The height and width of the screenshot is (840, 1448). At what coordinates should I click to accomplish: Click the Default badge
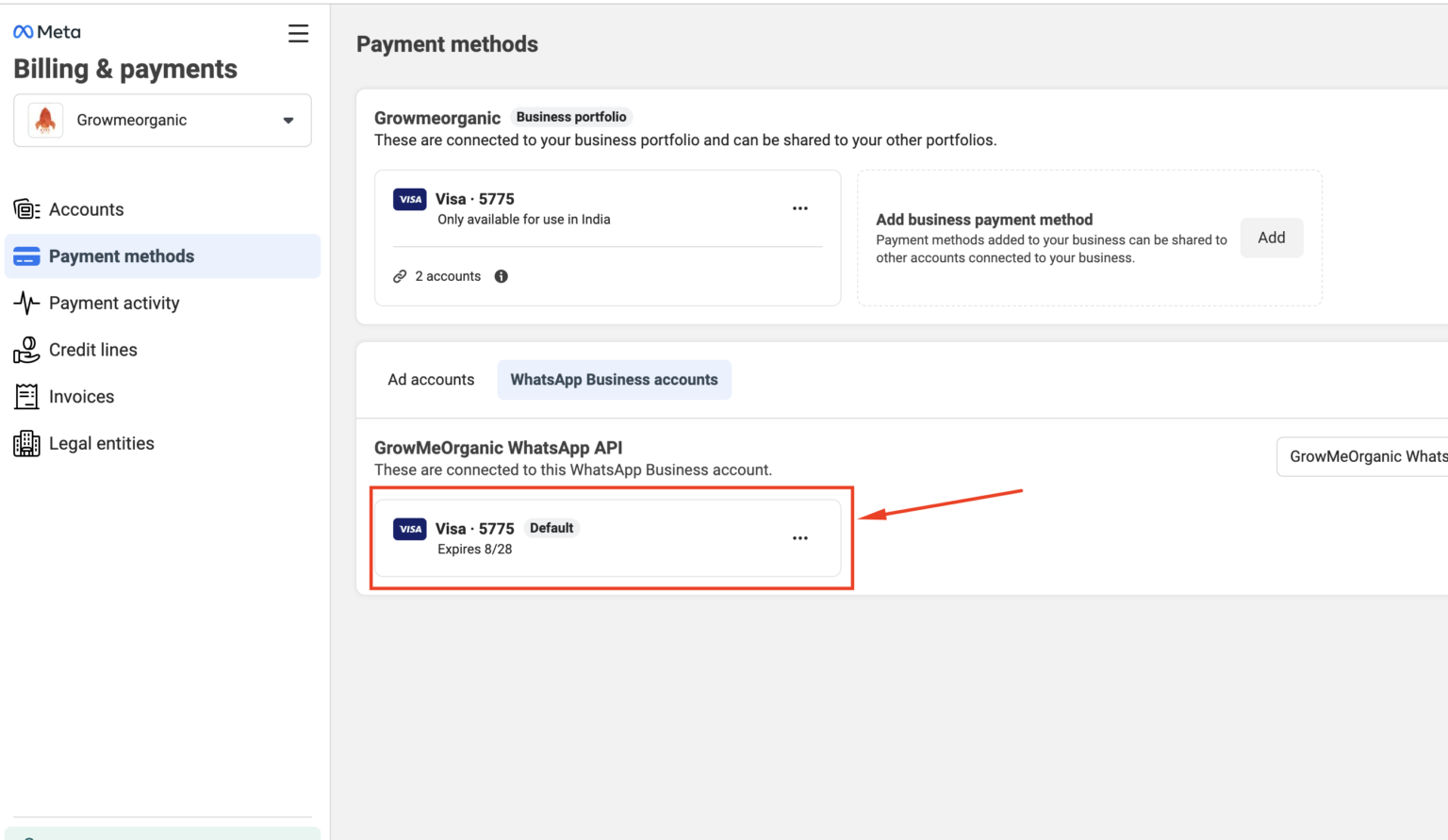[x=551, y=528]
